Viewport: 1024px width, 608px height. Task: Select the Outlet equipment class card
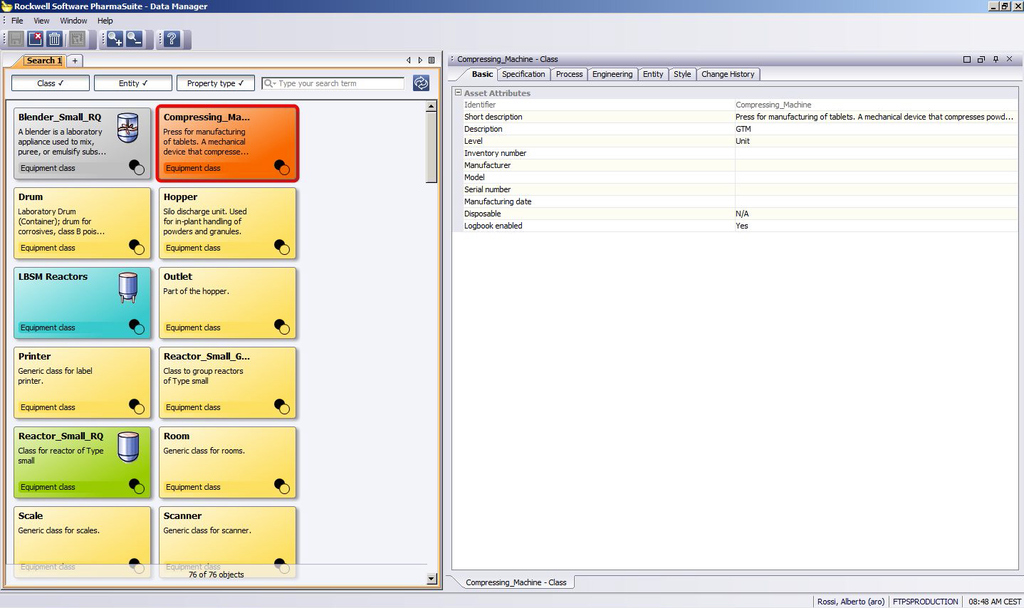point(227,303)
